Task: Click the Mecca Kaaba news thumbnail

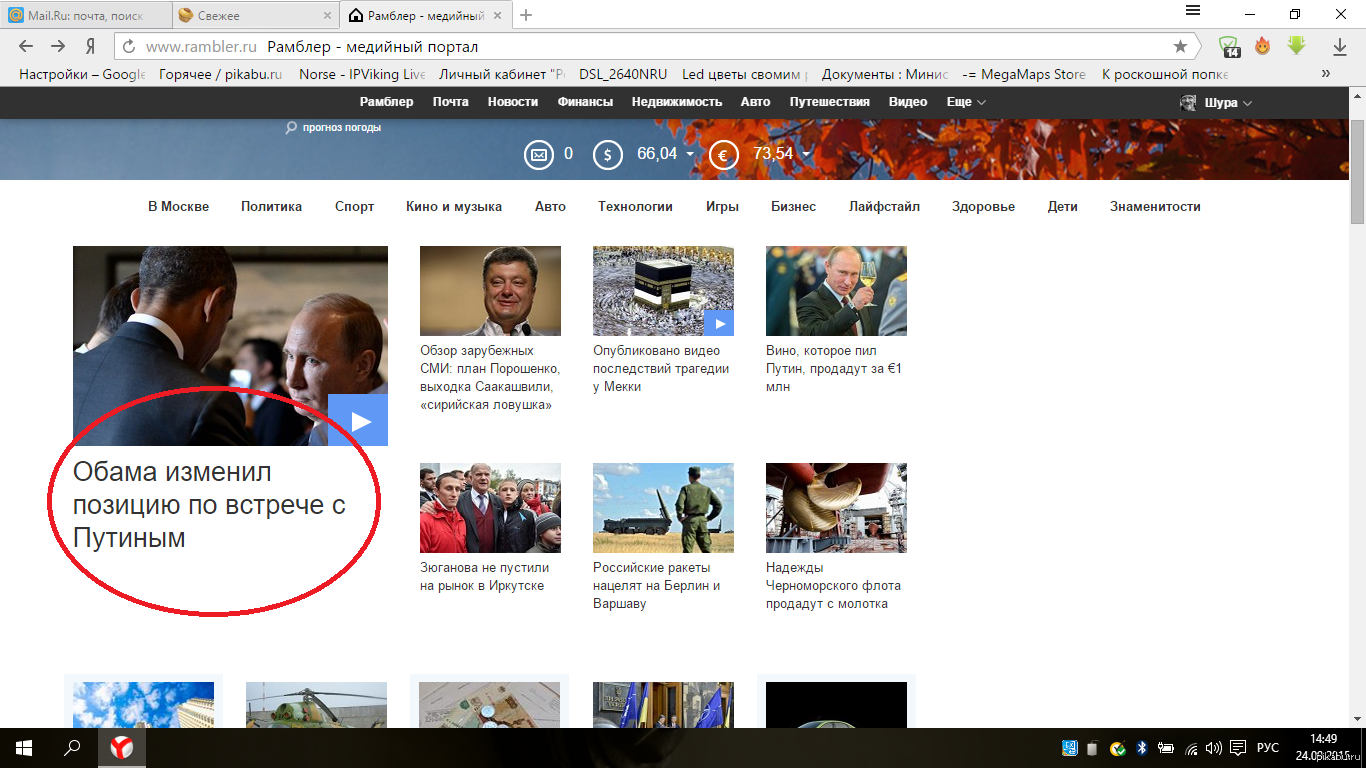Action: coord(662,290)
